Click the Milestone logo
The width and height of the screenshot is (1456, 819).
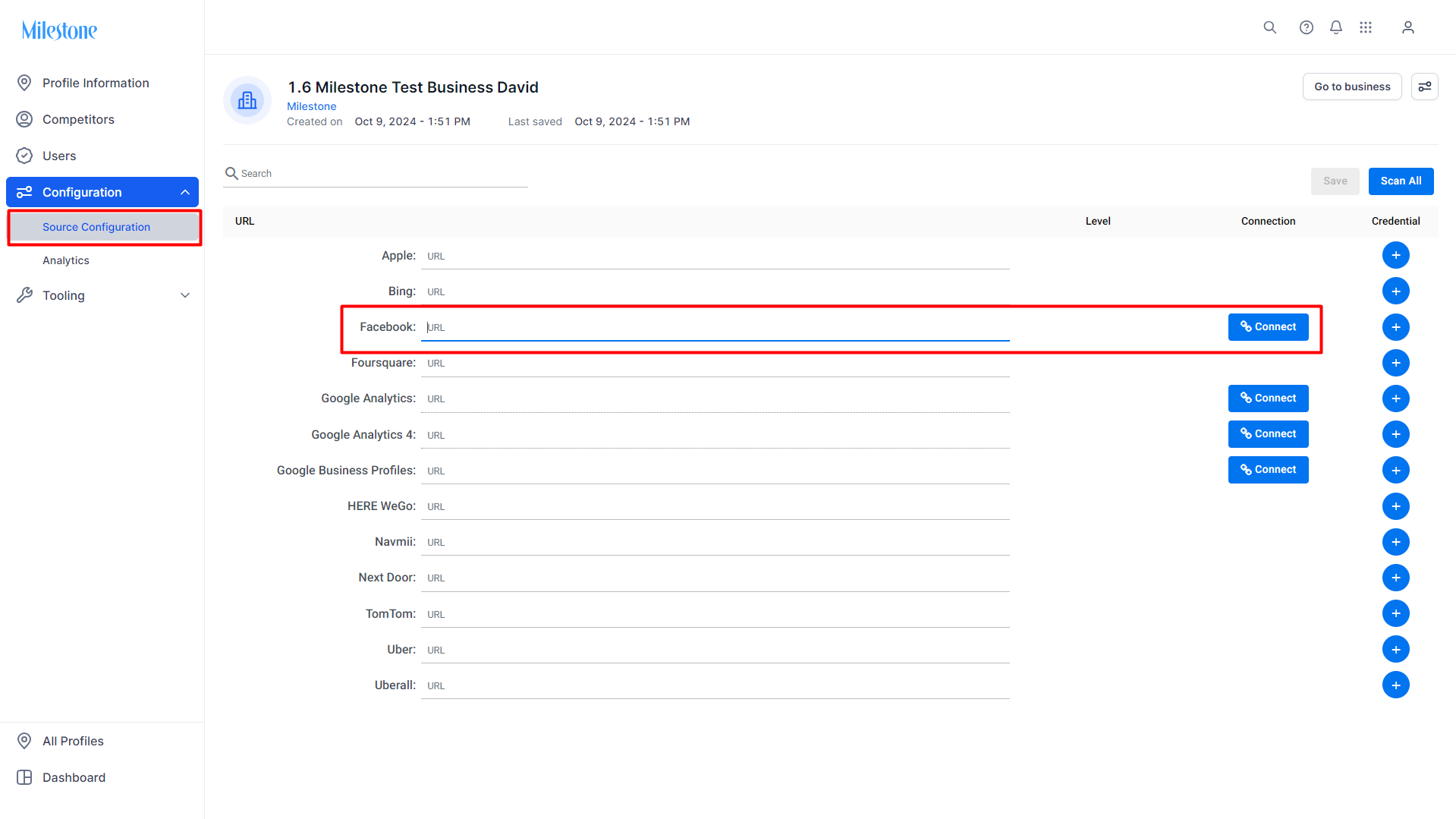[59, 30]
